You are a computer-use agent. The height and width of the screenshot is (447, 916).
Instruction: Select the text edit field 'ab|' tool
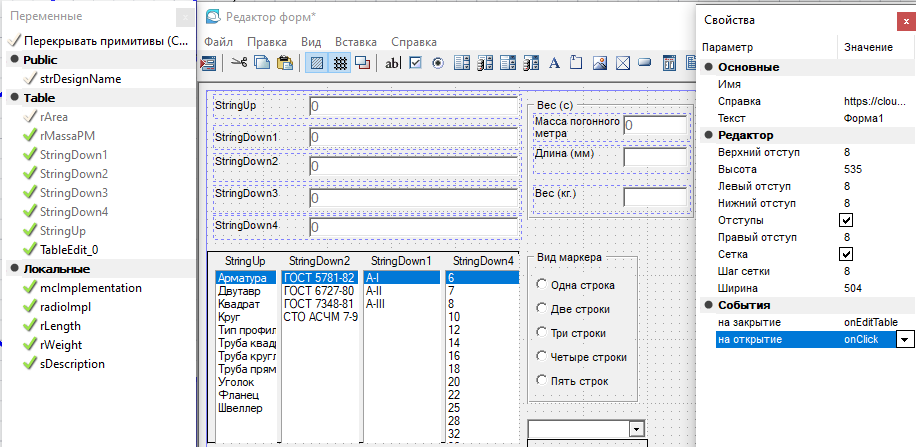[x=393, y=63]
